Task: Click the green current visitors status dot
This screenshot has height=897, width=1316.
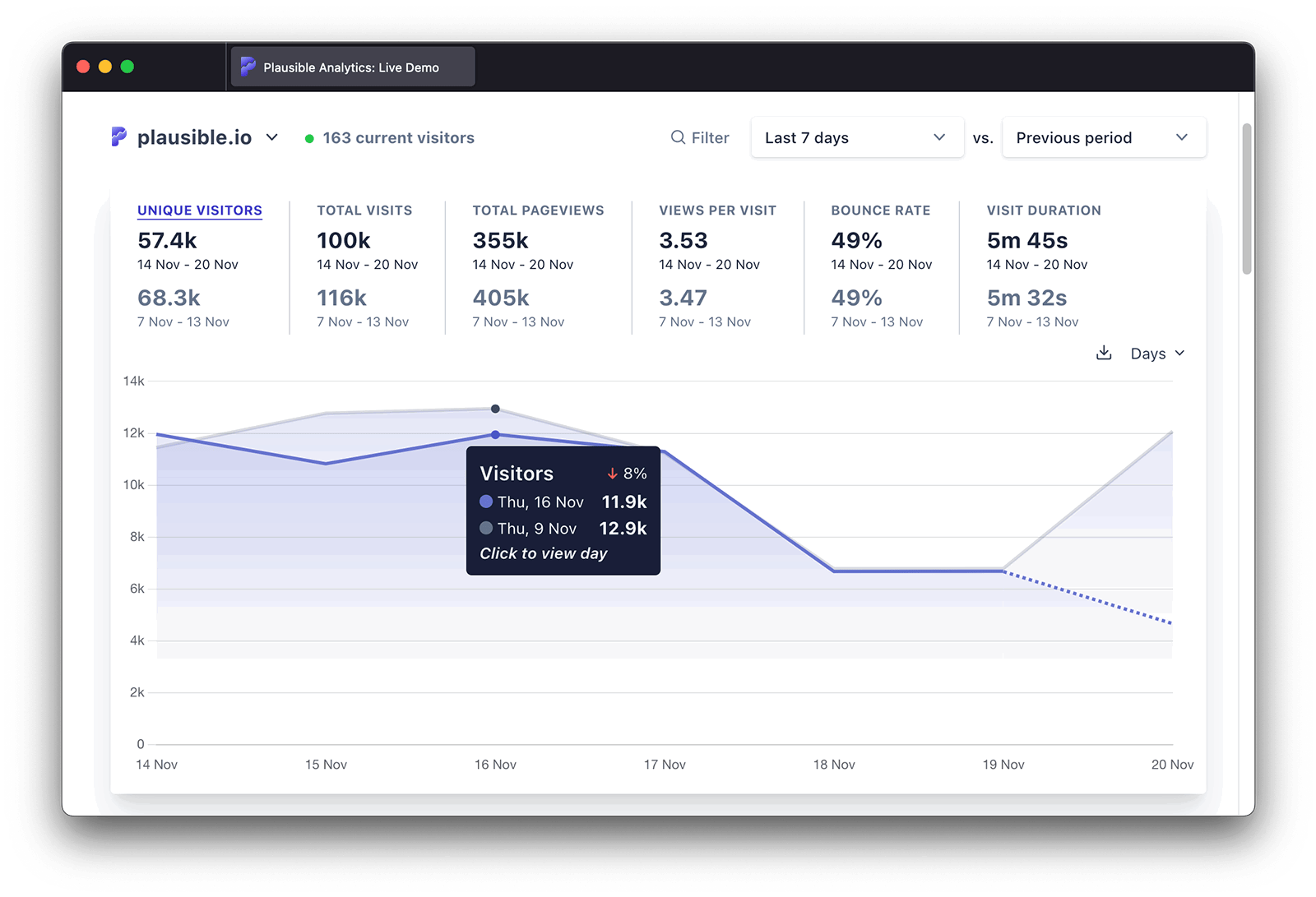Action: coord(309,139)
